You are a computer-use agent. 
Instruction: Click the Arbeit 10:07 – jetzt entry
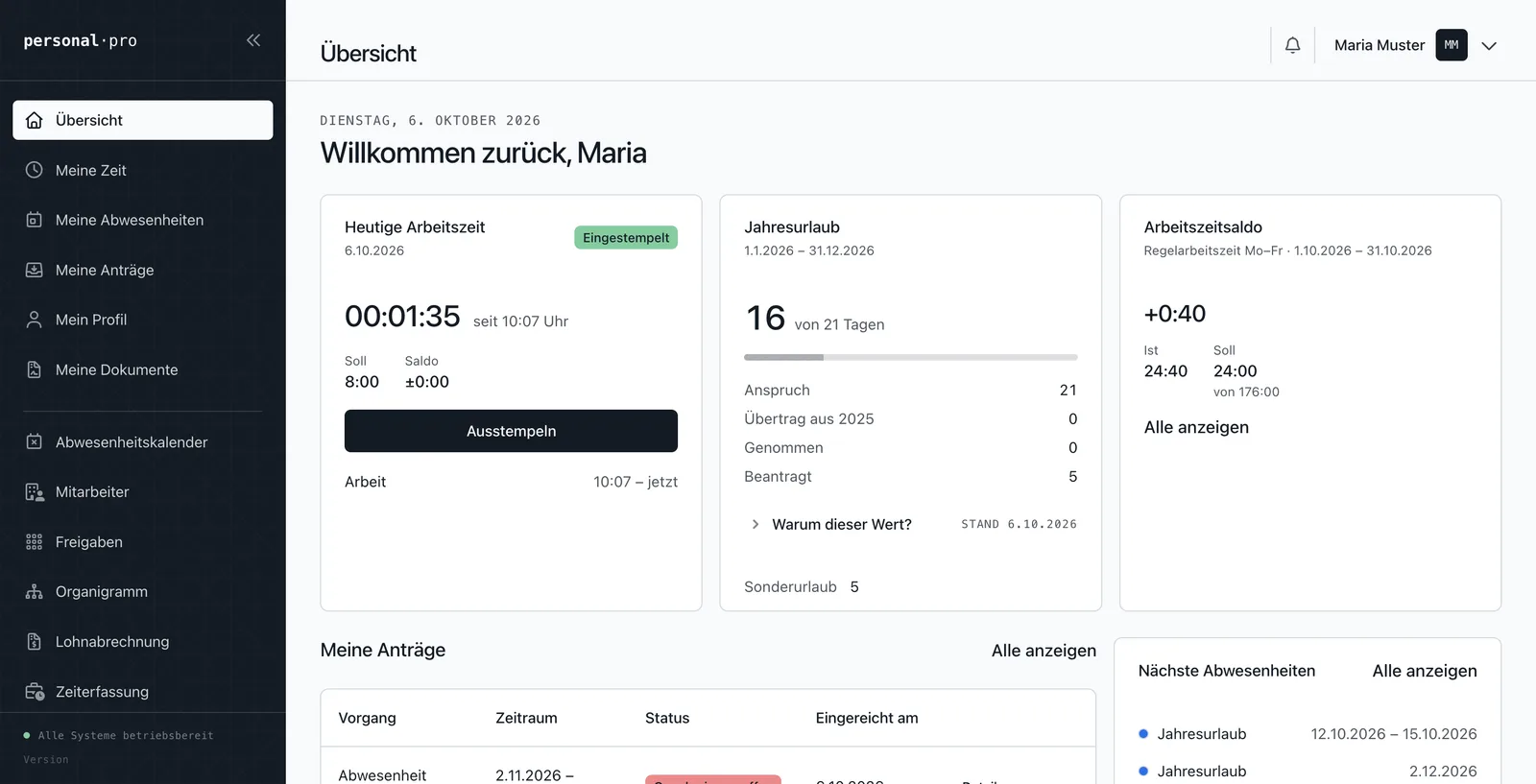point(511,482)
